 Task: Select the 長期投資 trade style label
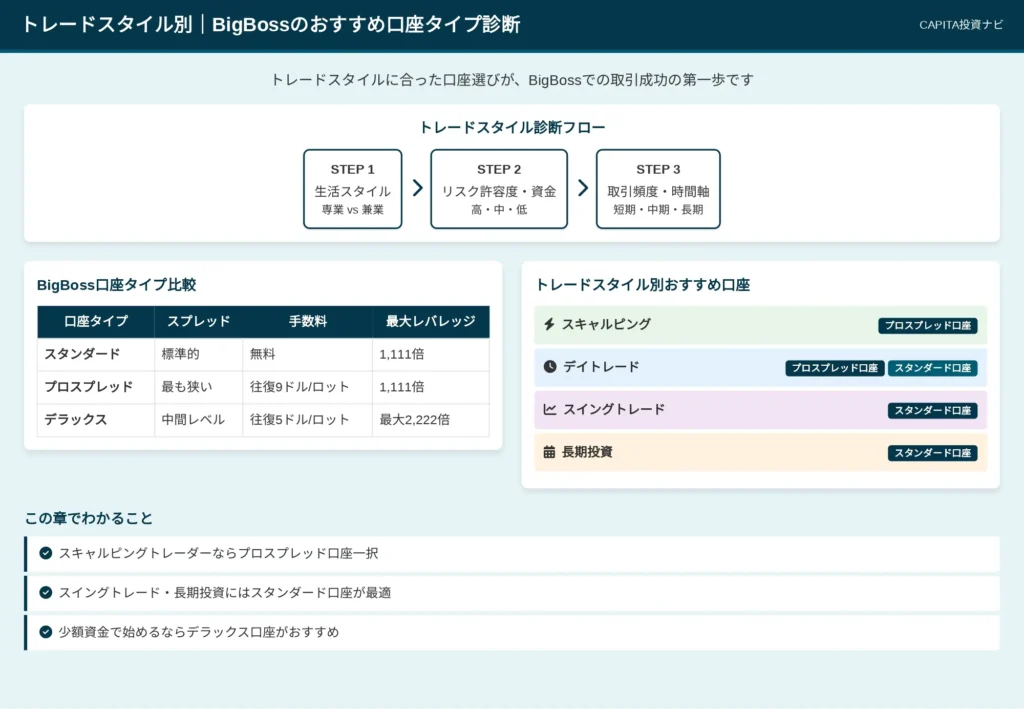coord(587,452)
